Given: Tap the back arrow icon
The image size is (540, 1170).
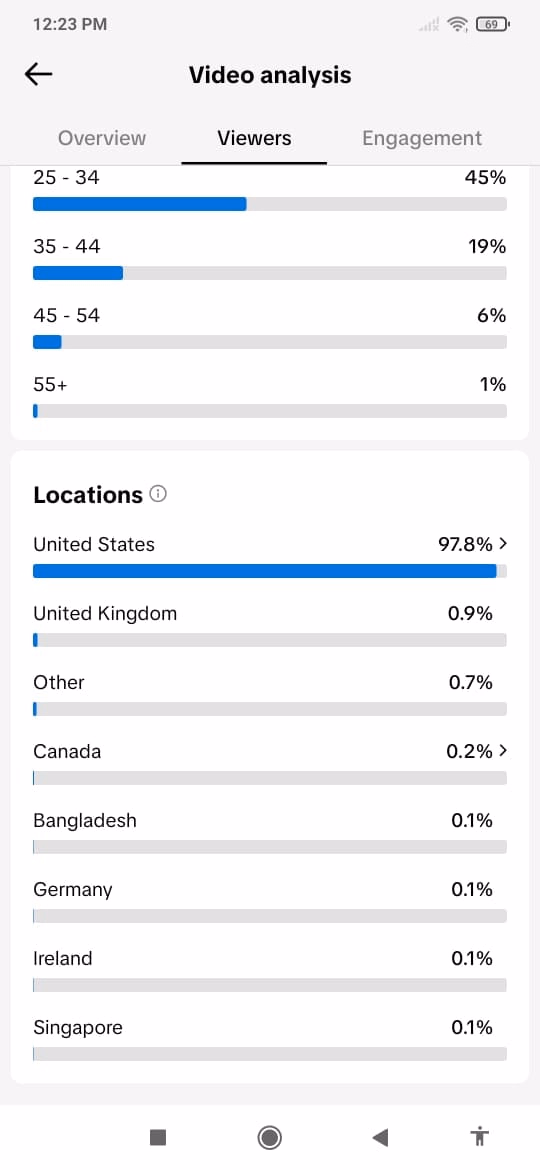Looking at the screenshot, I should tap(38, 74).
